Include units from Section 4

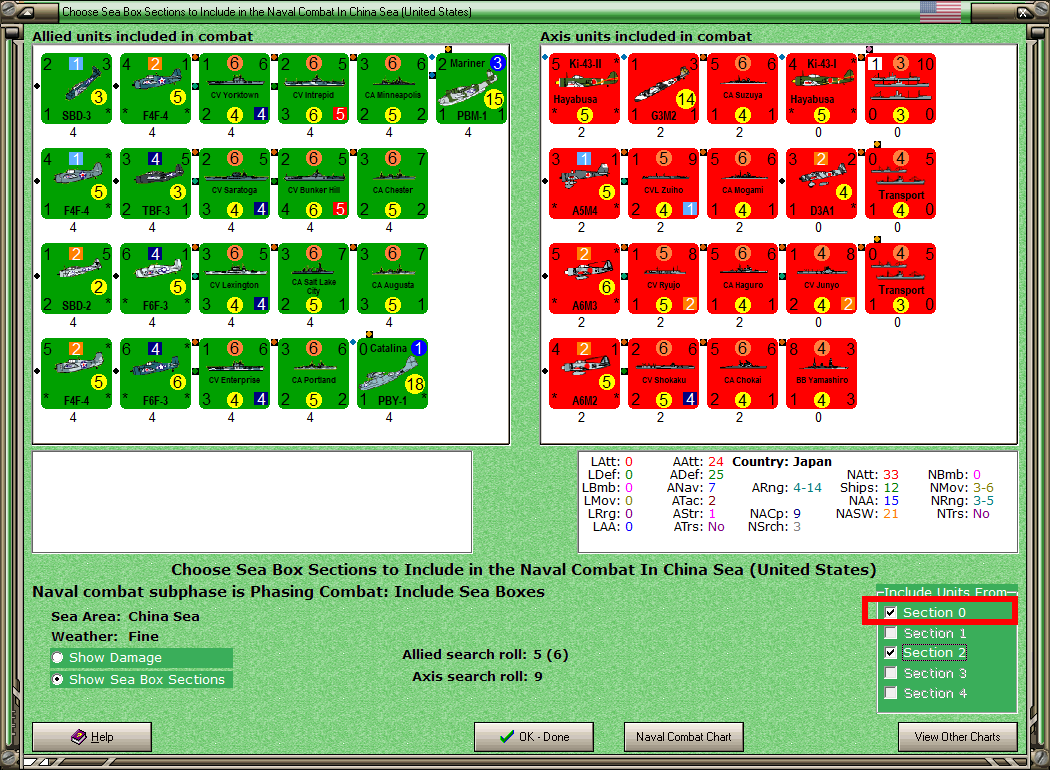(891, 693)
